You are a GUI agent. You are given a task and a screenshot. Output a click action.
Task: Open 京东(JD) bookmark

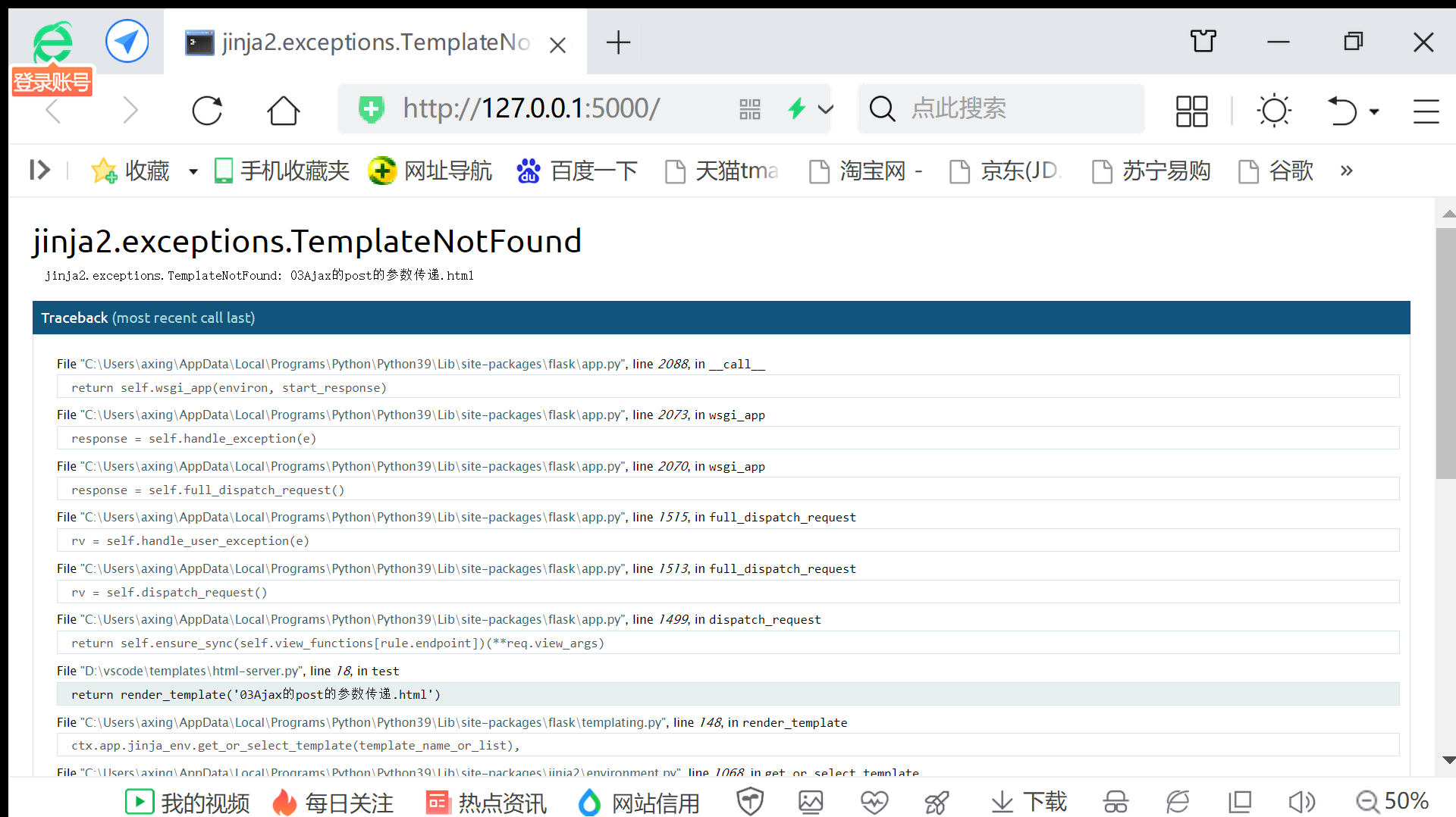[x=1006, y=171]
